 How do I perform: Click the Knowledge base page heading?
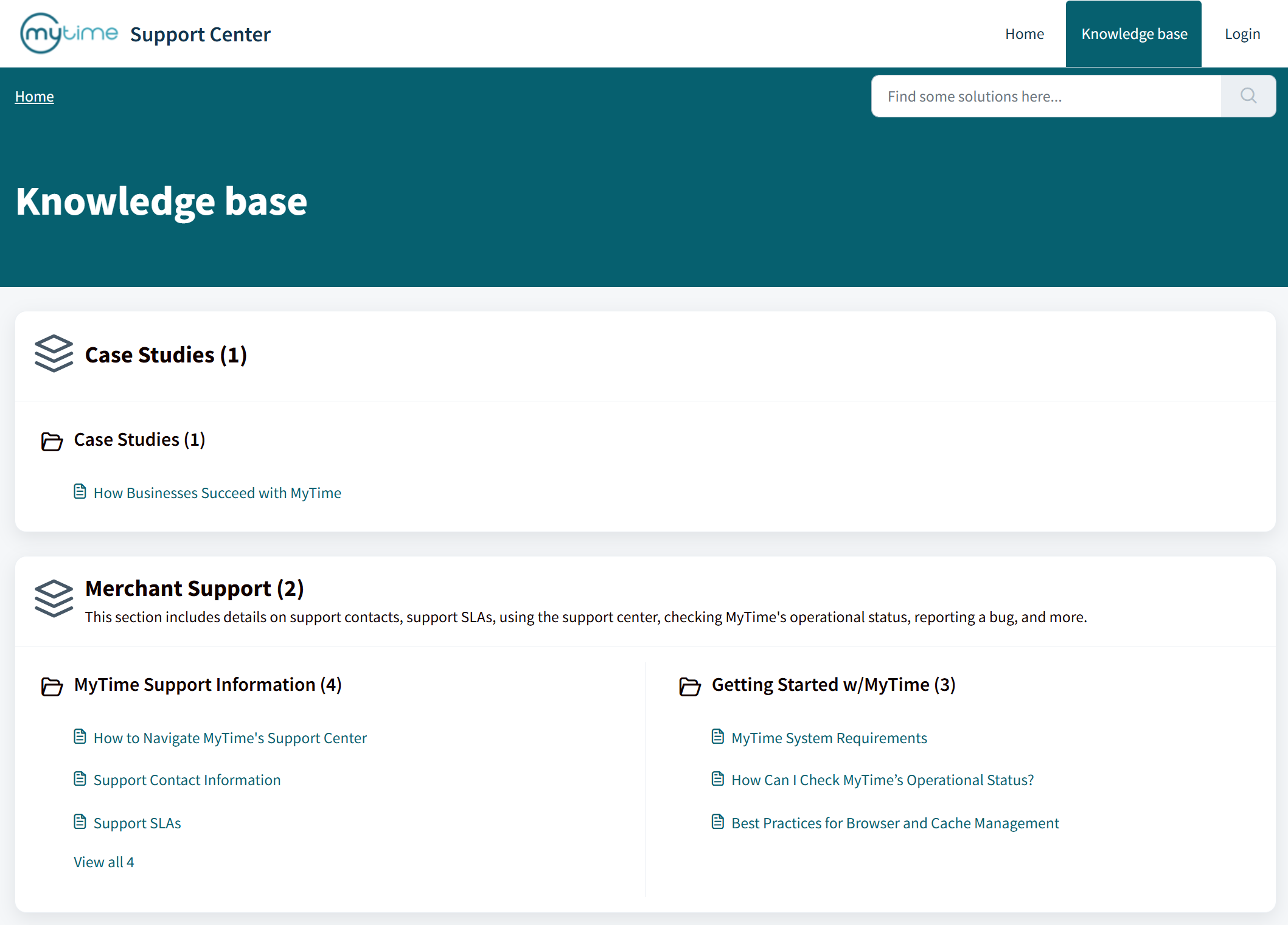(162, 202)
